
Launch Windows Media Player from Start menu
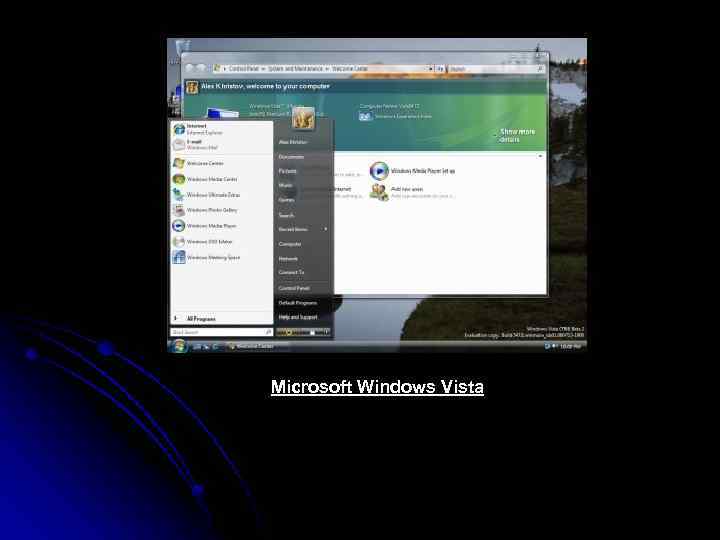pyautogui.click(x=221, y=226)
